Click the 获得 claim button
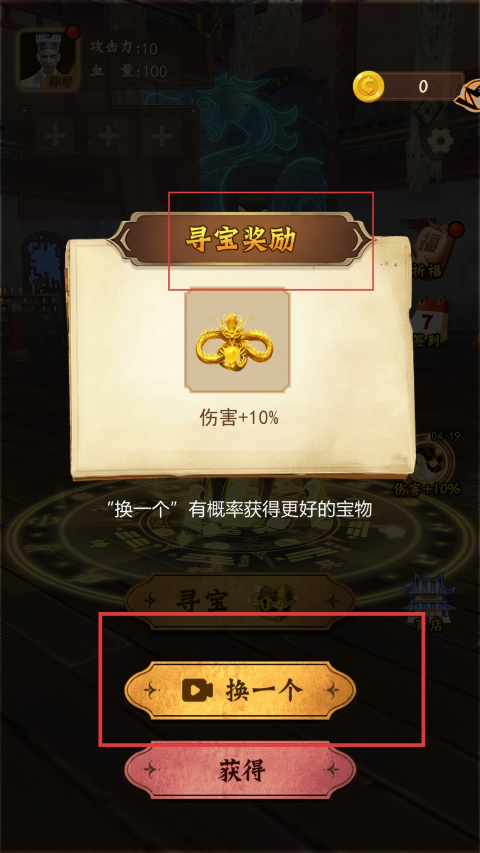480x853 pixels. [240, 771]
